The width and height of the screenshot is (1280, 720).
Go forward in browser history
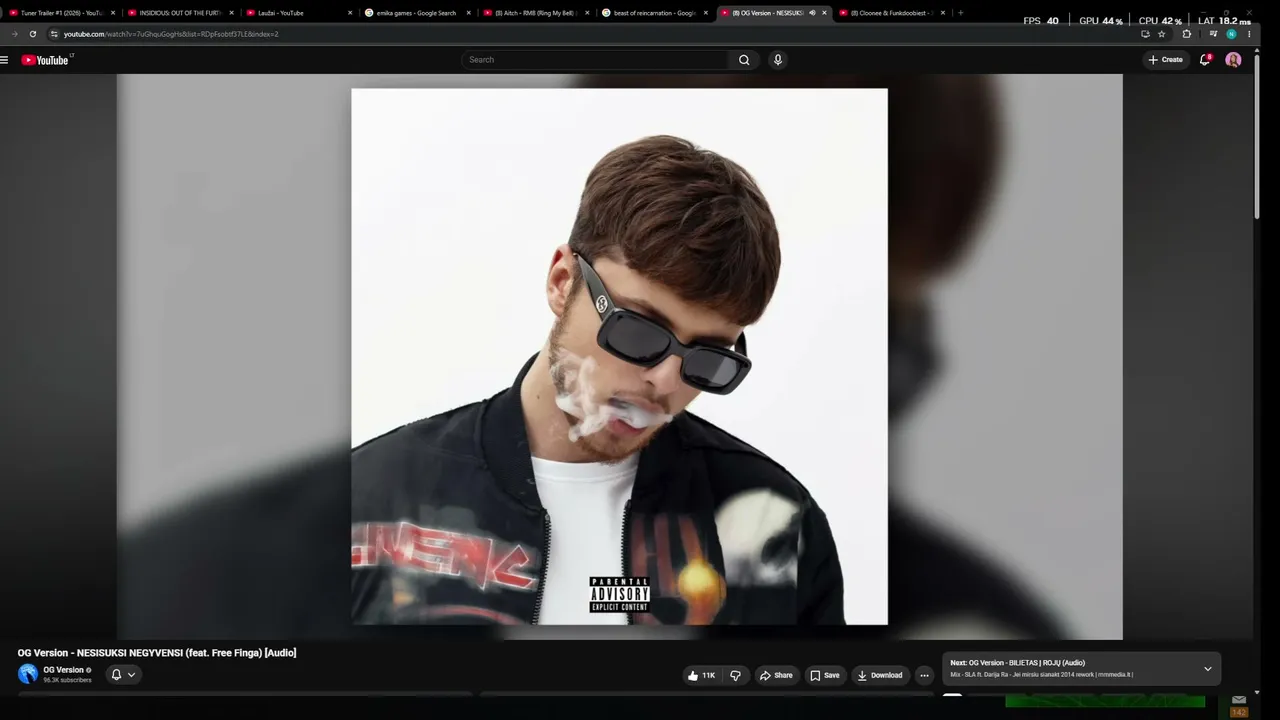pos(14,34)
